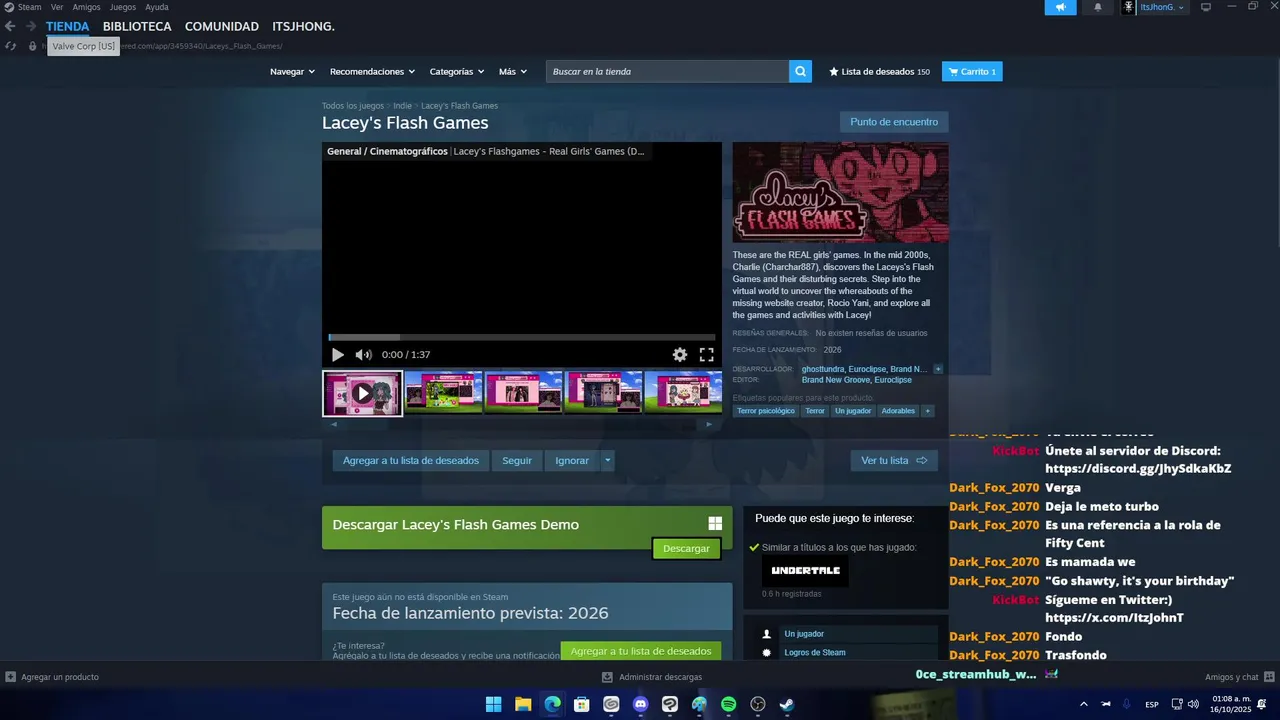The height and width of the screenshot is (720, 1280).
Task: Open Steam from the taskbar
Action: click(787, 704)
